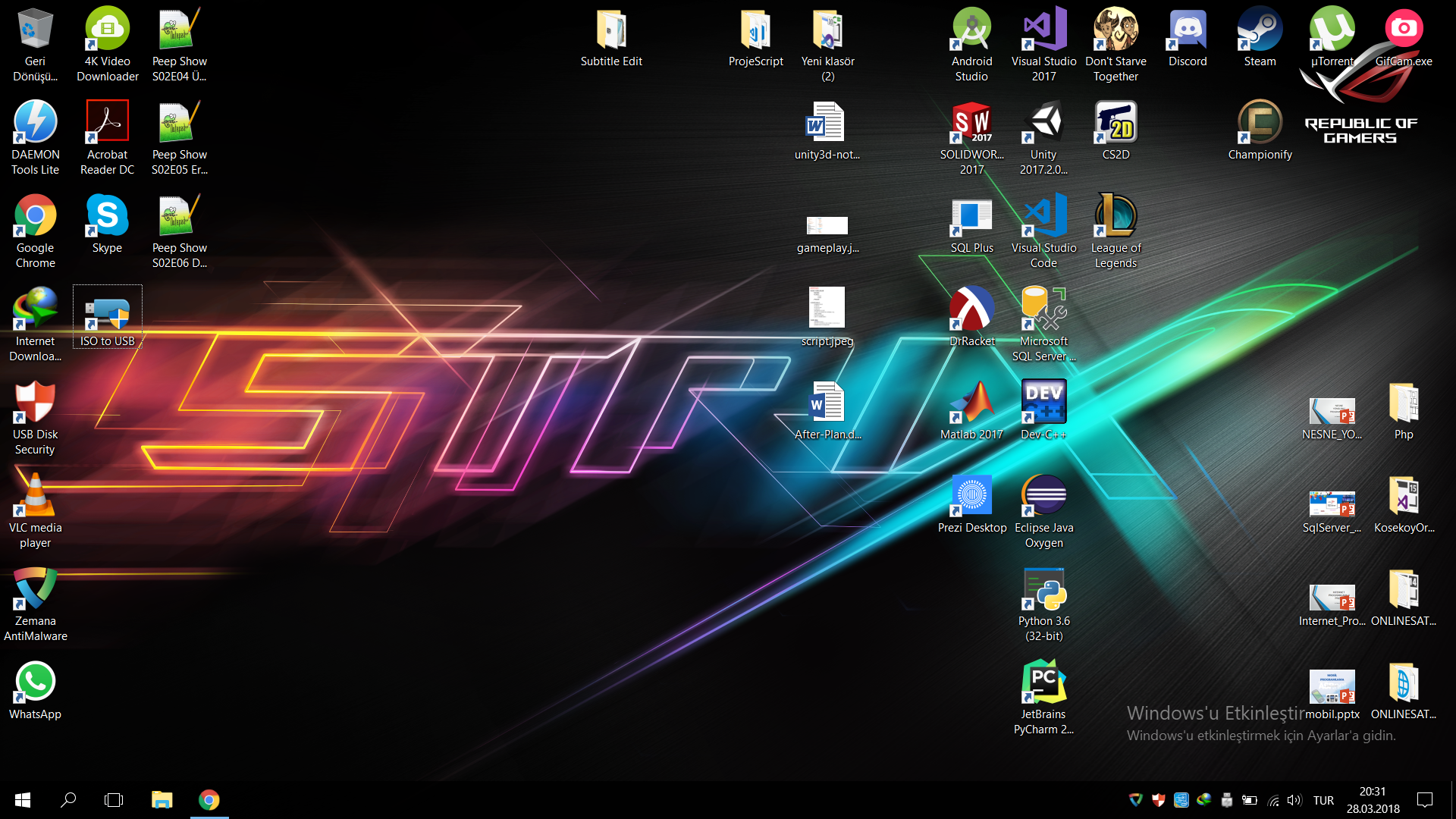Switch to Chrome in taskbar
1456x819 pixels.
click(209, 800)
